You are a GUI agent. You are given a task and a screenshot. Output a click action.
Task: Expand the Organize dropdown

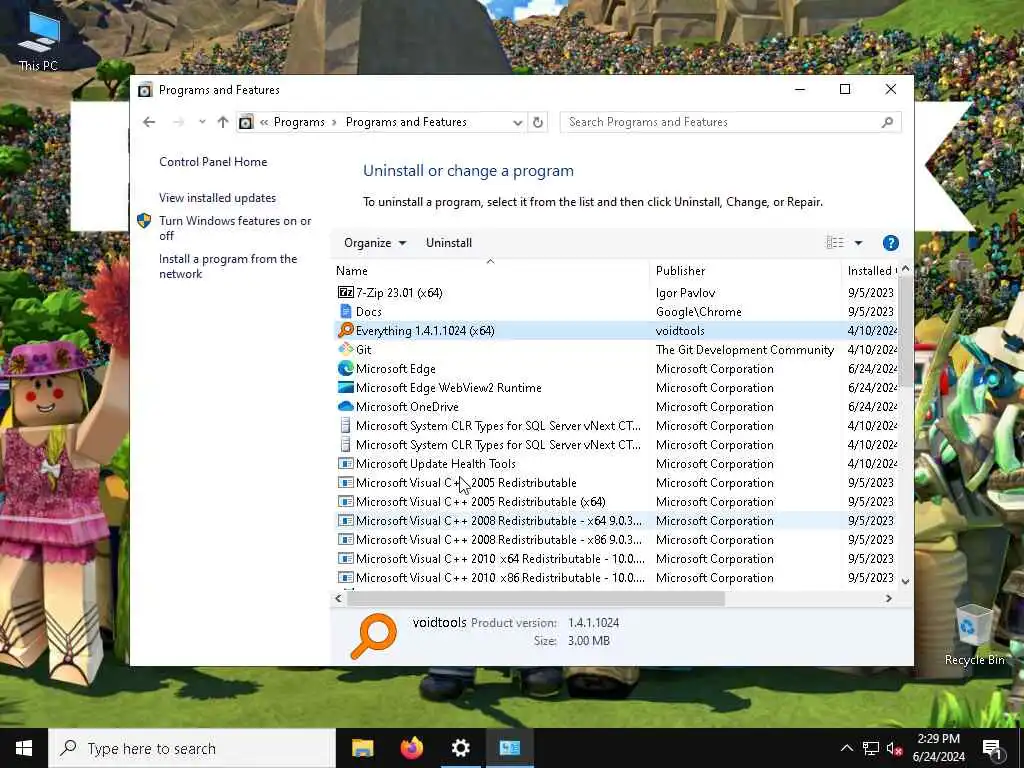pos(374,243)
